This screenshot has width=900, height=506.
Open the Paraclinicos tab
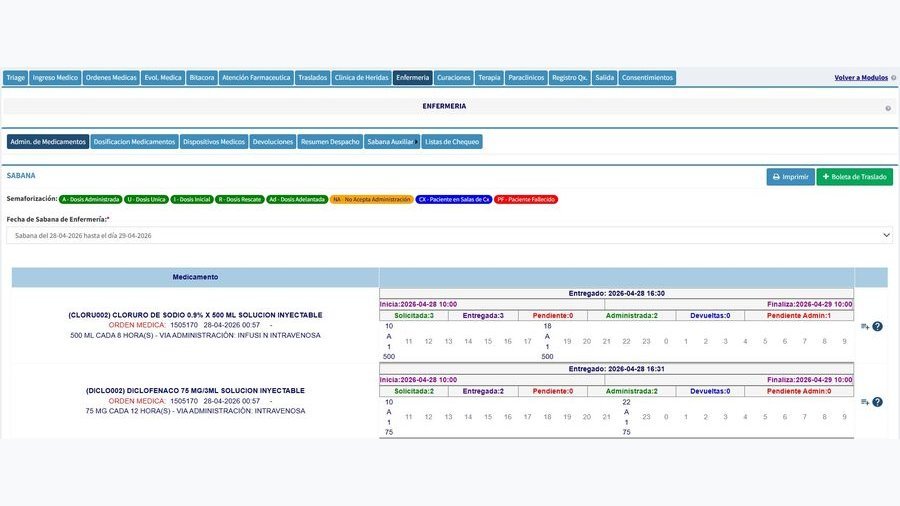click(x=526, y=77)
